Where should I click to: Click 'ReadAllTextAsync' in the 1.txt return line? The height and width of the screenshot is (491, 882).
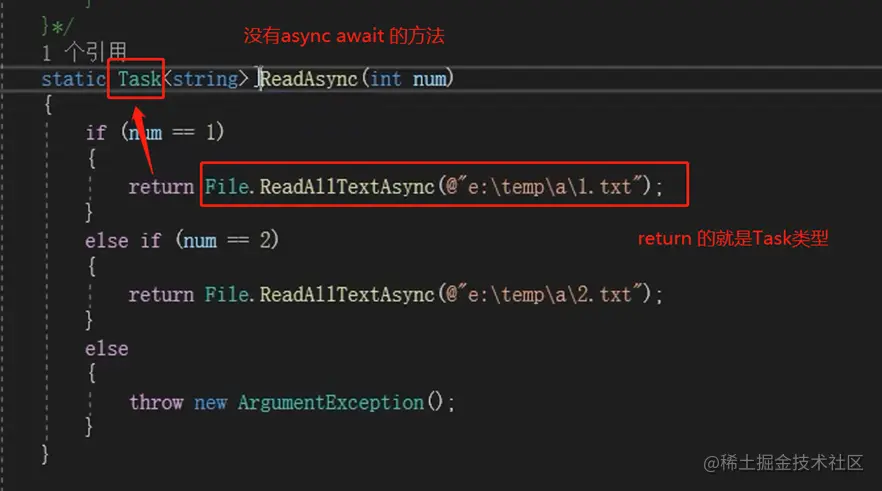click(x=347, y=186)
